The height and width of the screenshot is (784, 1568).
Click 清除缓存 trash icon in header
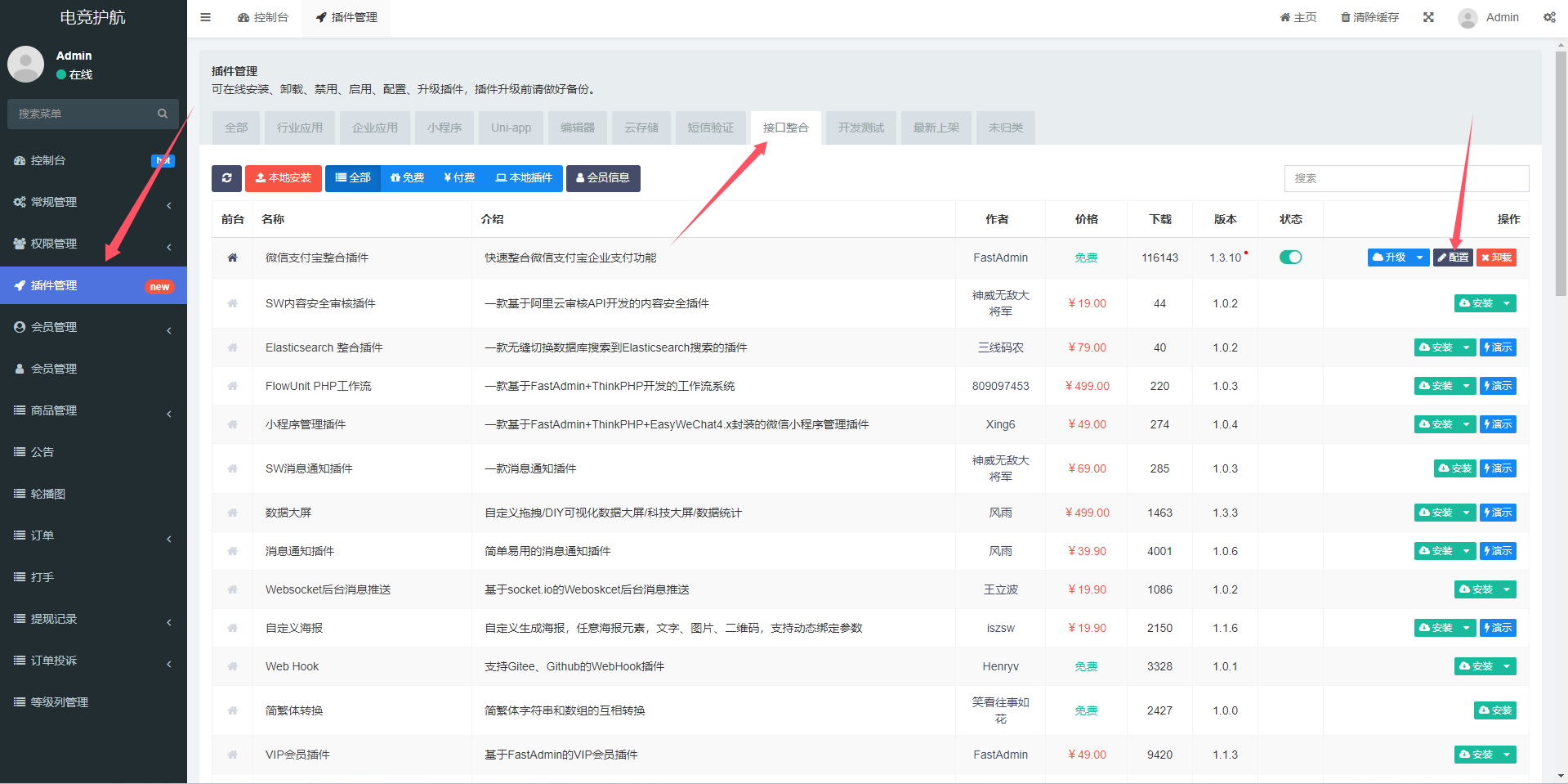click(x=1345, y=17)
